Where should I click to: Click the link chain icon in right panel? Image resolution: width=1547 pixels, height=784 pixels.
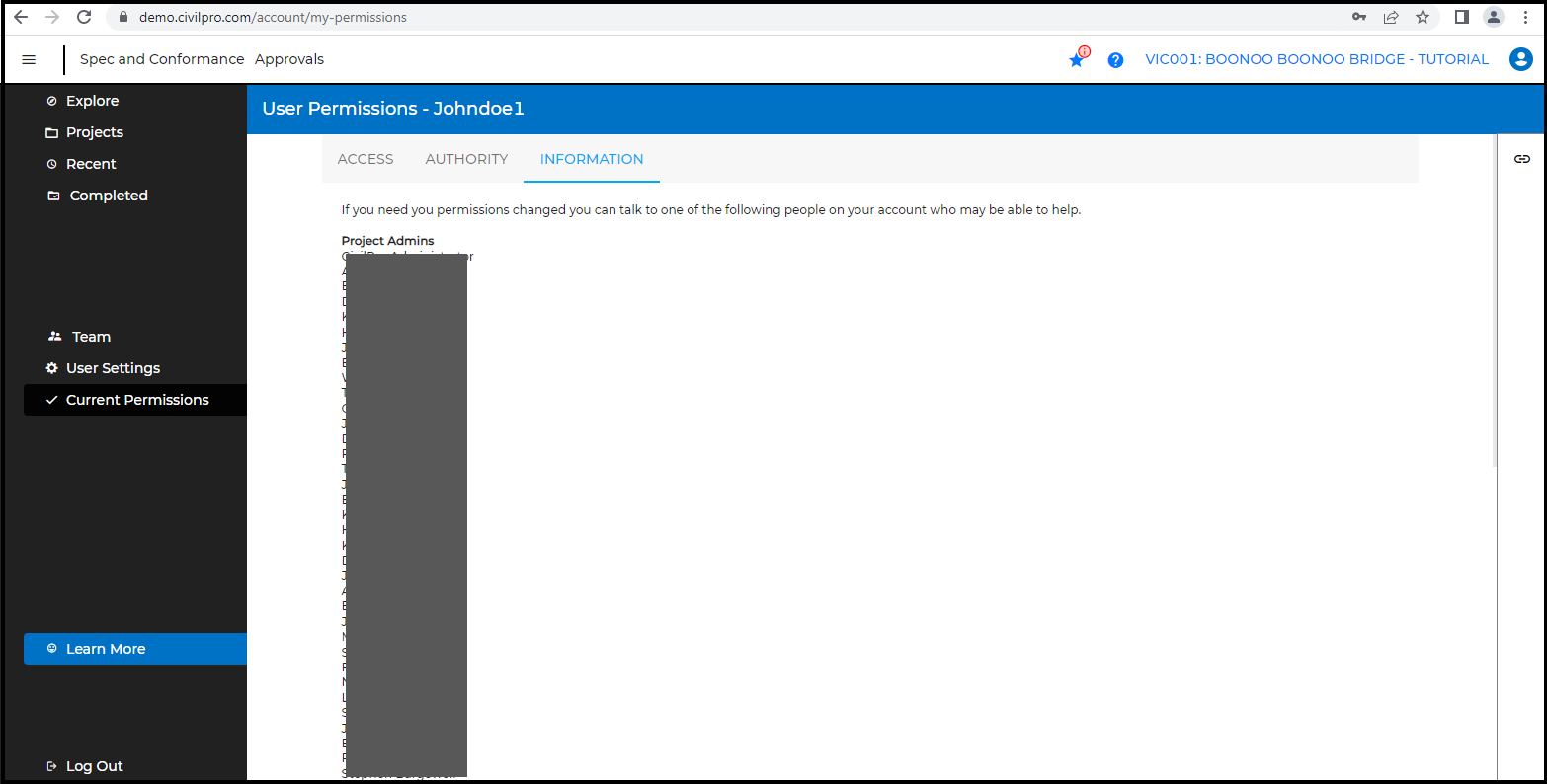click(x=1522, y=159)
